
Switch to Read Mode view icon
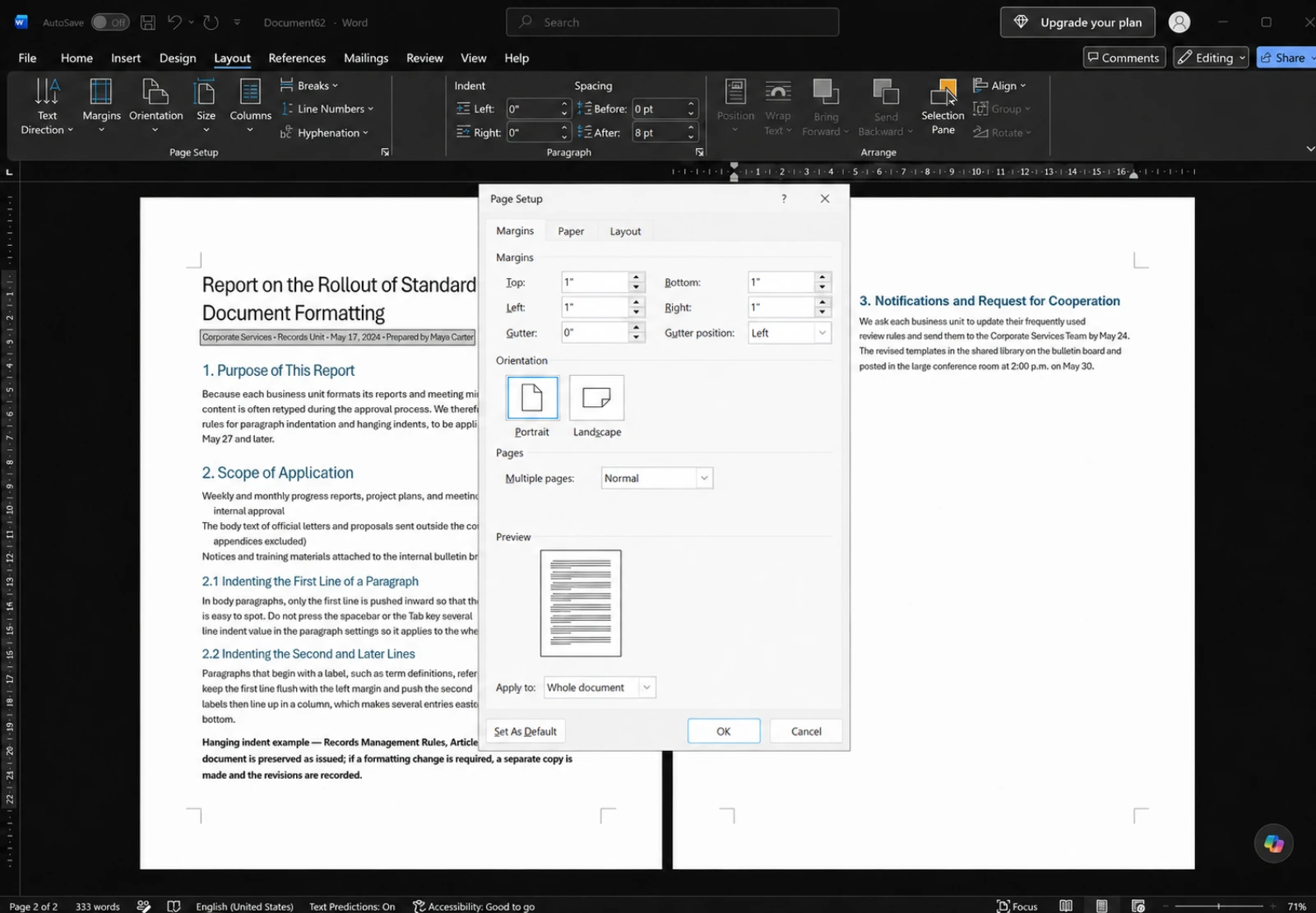pos(1066,906)
